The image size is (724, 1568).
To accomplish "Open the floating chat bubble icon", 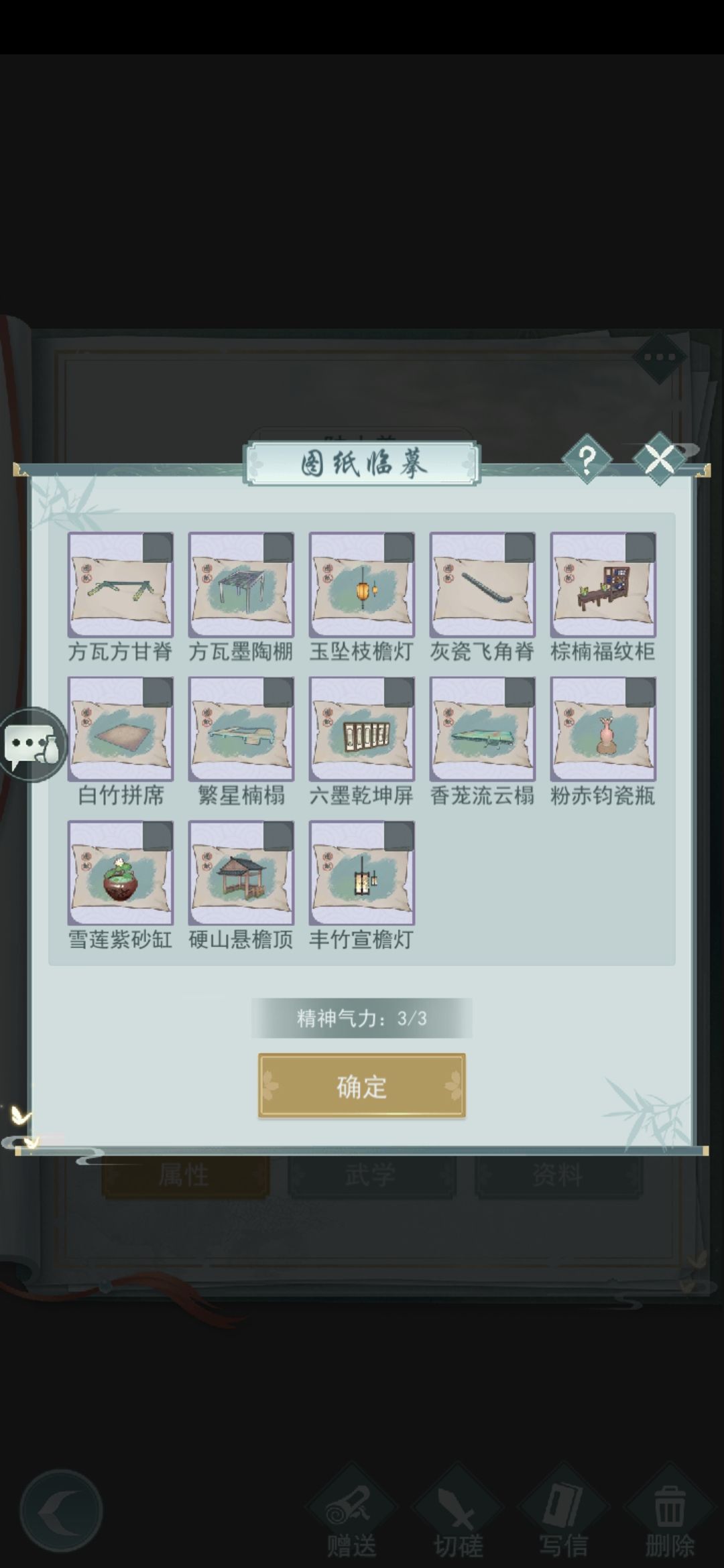I will (32, 744).
